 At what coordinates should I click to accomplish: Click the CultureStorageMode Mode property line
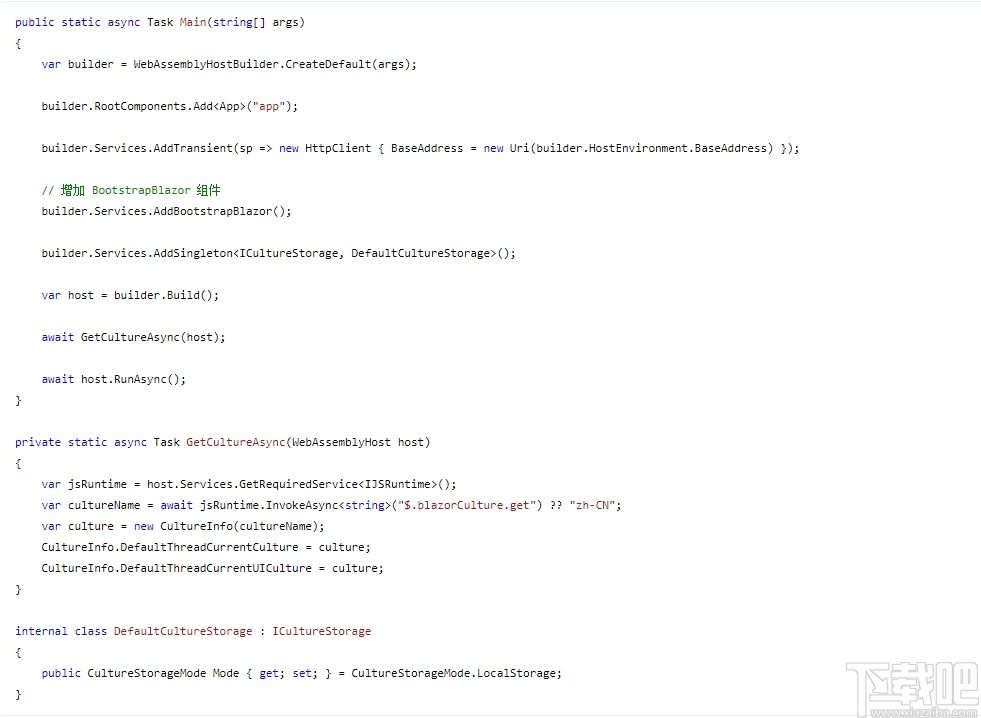pos(302,674)
